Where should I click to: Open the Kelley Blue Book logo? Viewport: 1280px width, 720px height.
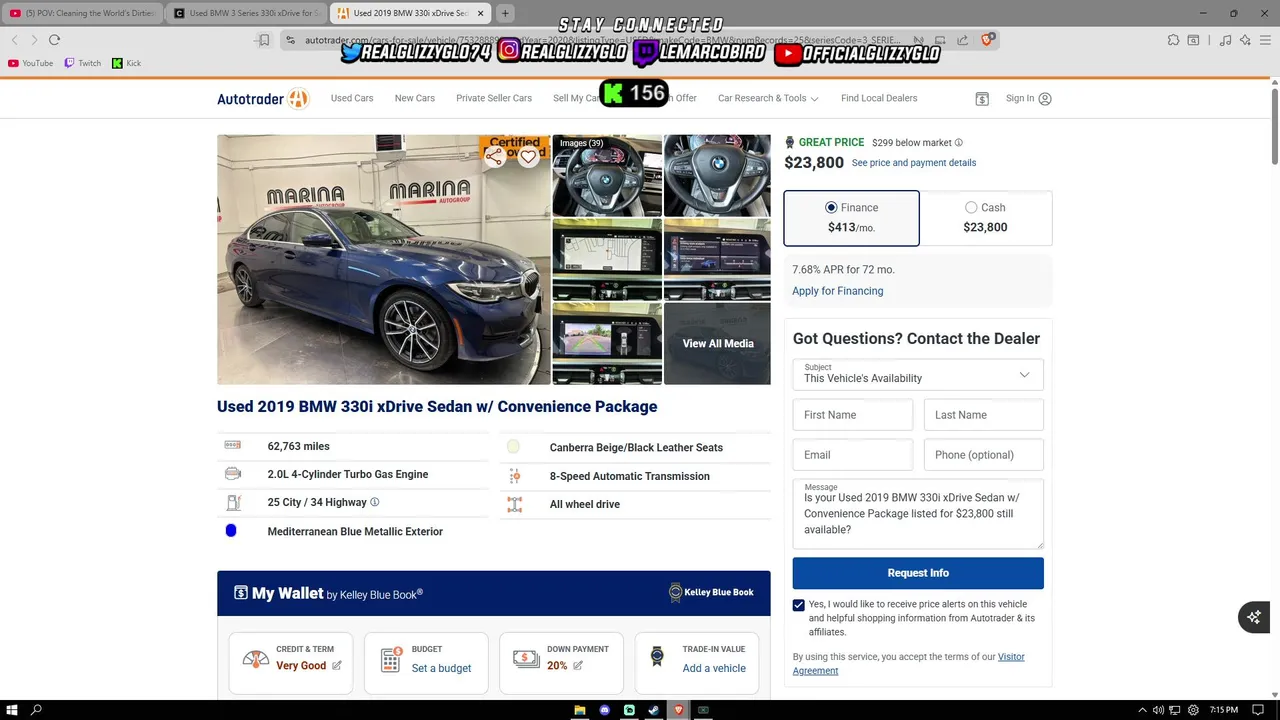click(711, 592)
